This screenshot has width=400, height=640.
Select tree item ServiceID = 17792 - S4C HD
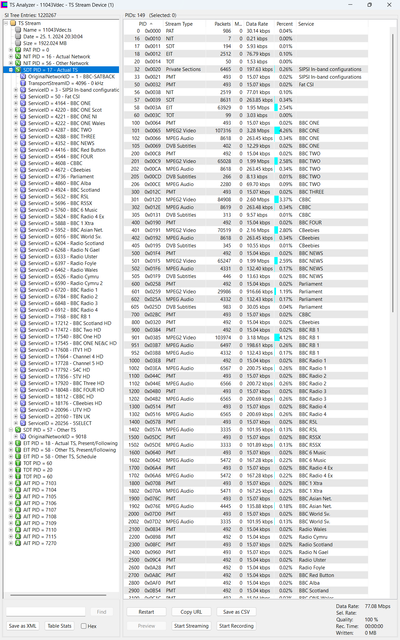(59, 370)
